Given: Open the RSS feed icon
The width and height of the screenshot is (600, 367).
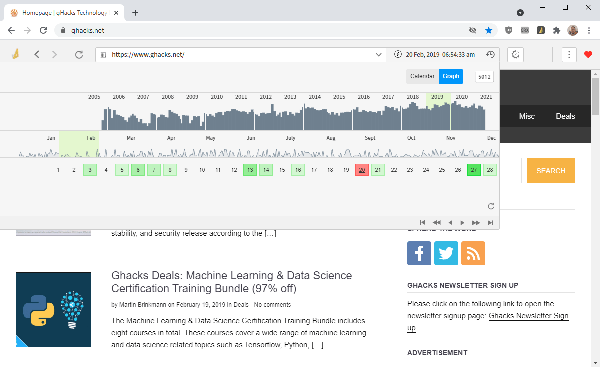Looking at the screenshot, I should tap(473, 253).
